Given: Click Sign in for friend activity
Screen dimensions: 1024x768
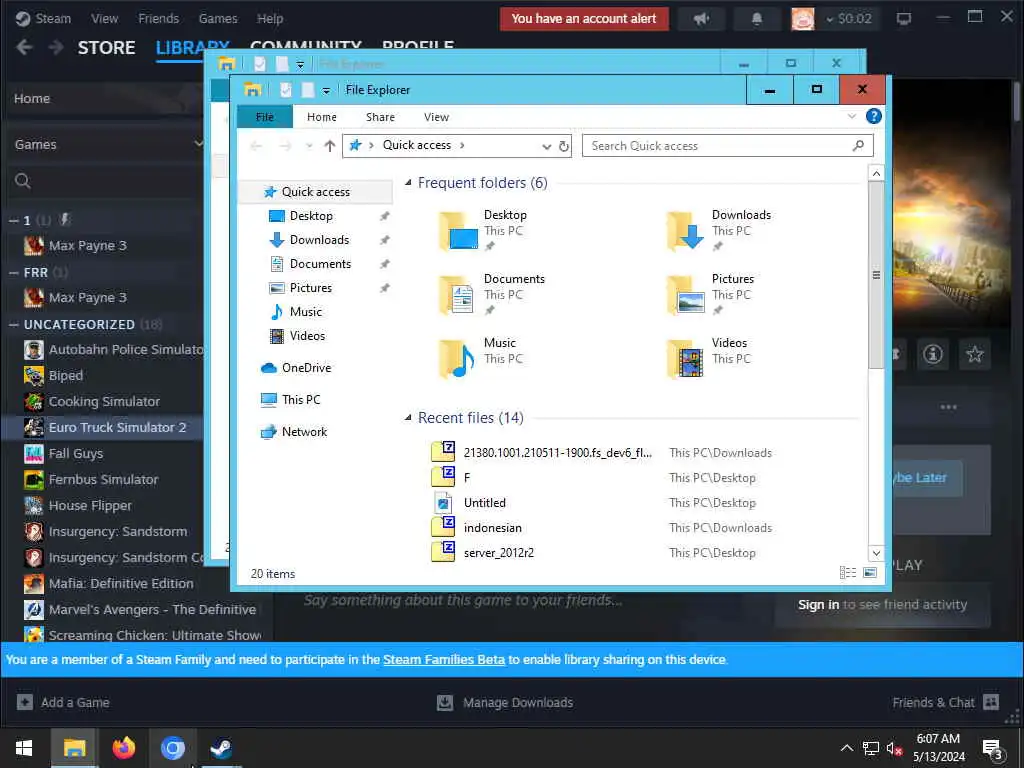Looking at the screenshot, I should tap(818, 605).
